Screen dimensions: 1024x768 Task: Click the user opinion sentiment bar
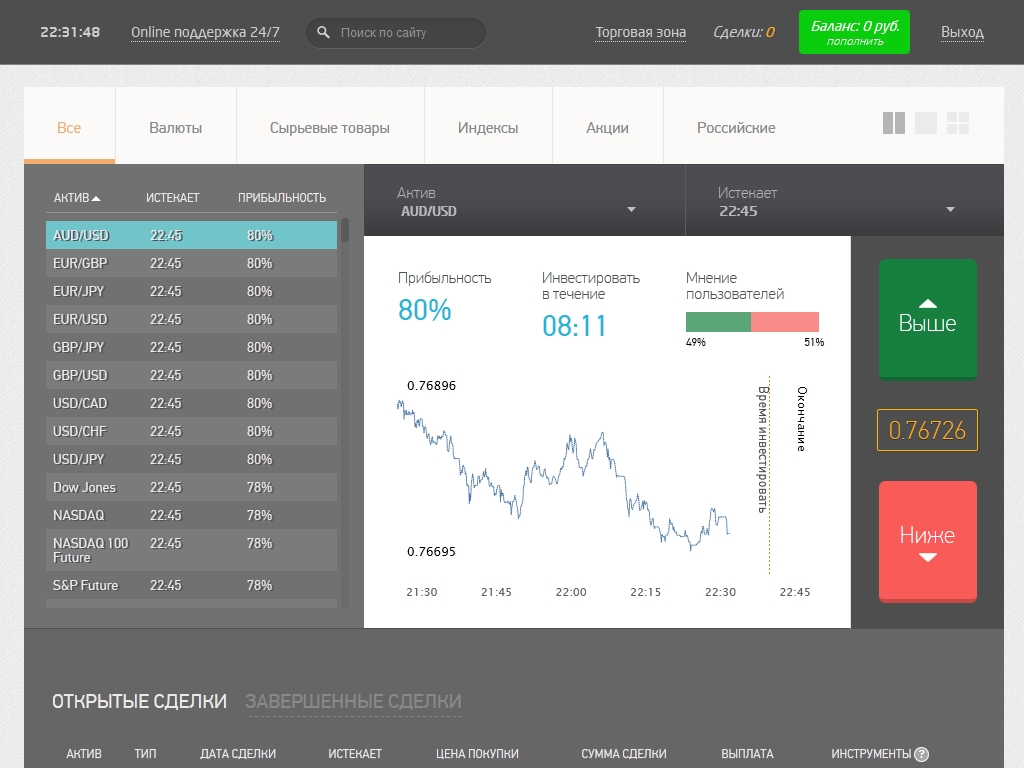coord(752,322)
